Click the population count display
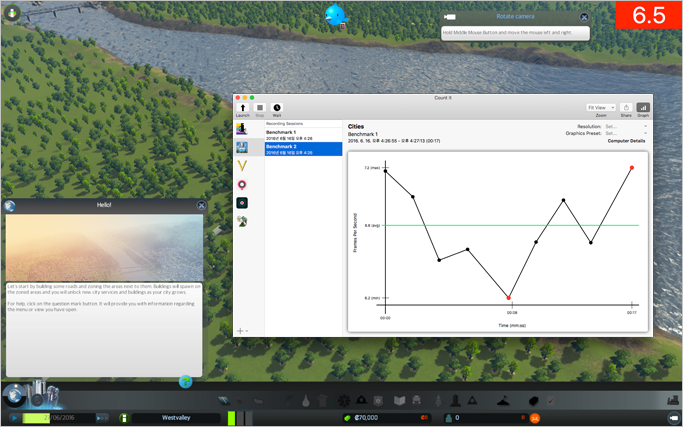 [x=486, y=418]
